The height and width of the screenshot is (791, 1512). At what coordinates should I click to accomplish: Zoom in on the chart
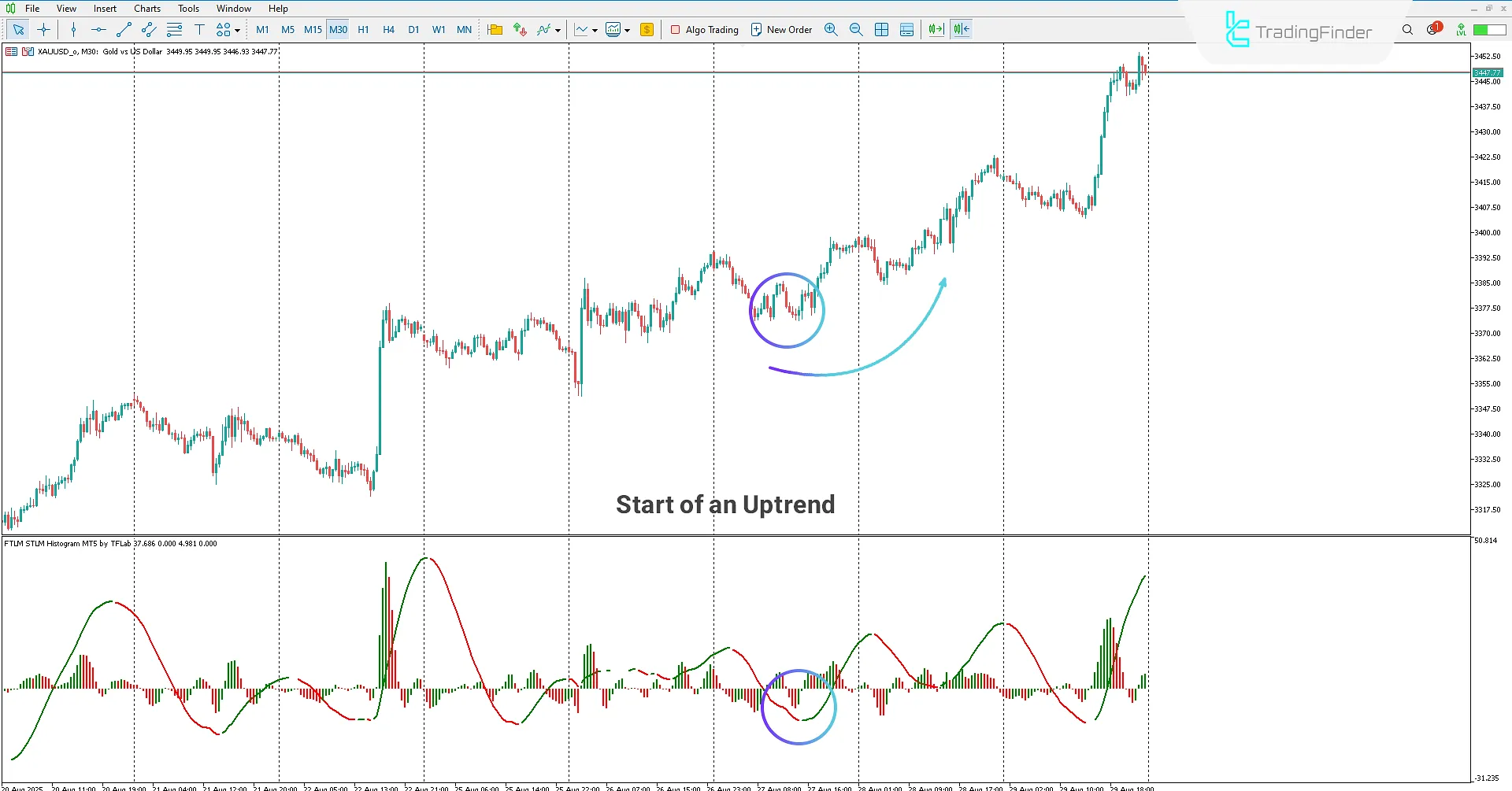(x=831, y=29)
